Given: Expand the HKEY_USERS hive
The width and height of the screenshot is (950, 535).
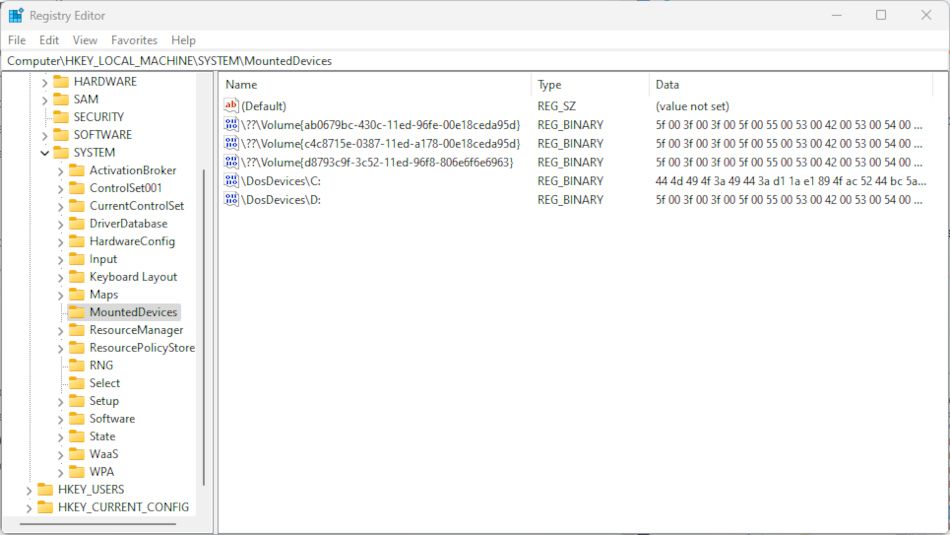Looking at the screenshot, I should [x=28, y=490].
